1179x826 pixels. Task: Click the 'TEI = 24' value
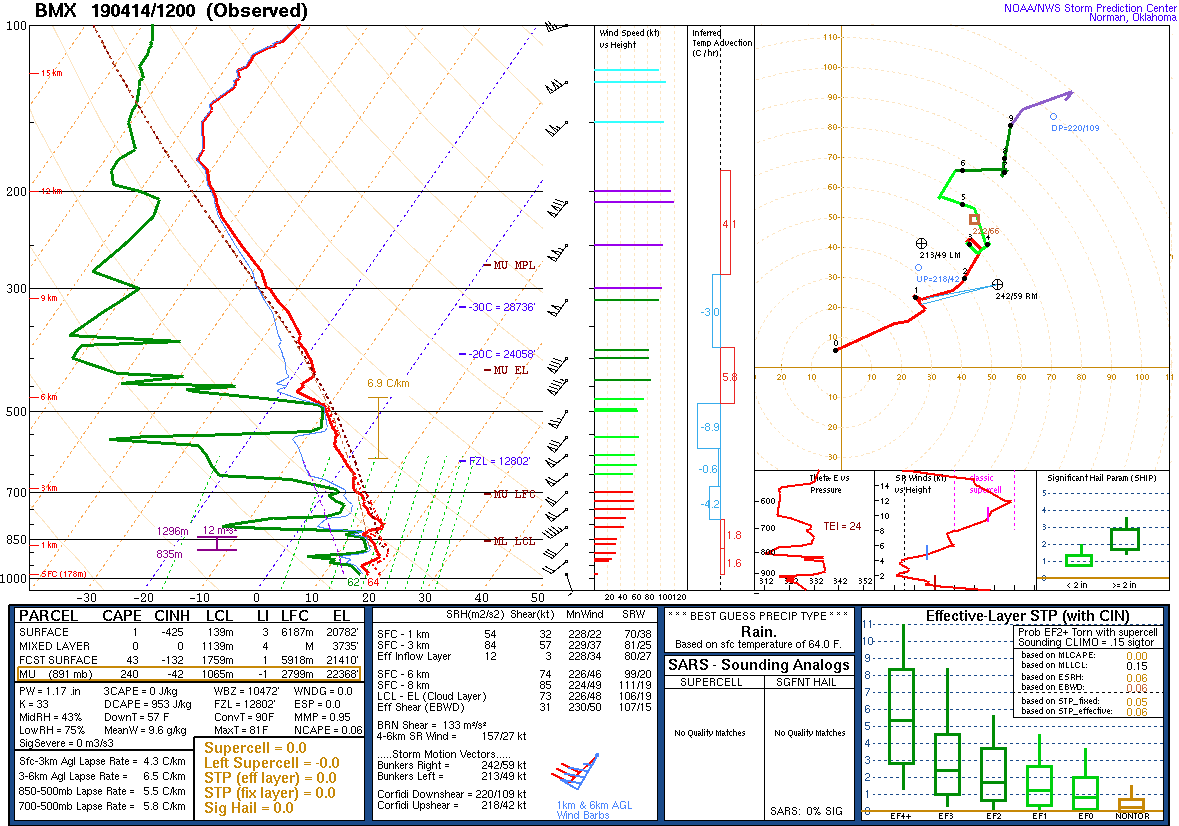842,526
